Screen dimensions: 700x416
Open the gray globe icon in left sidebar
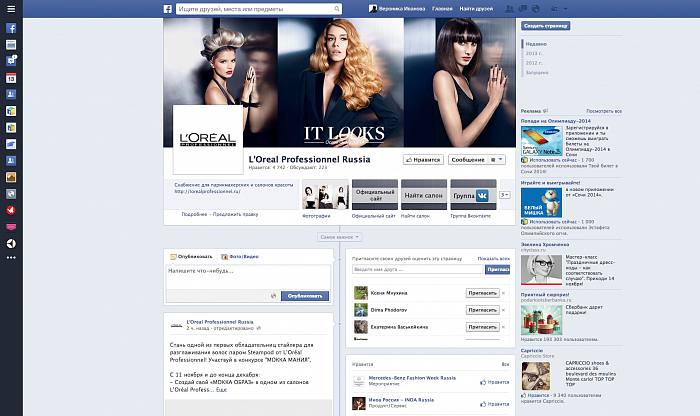coord(11,194)
